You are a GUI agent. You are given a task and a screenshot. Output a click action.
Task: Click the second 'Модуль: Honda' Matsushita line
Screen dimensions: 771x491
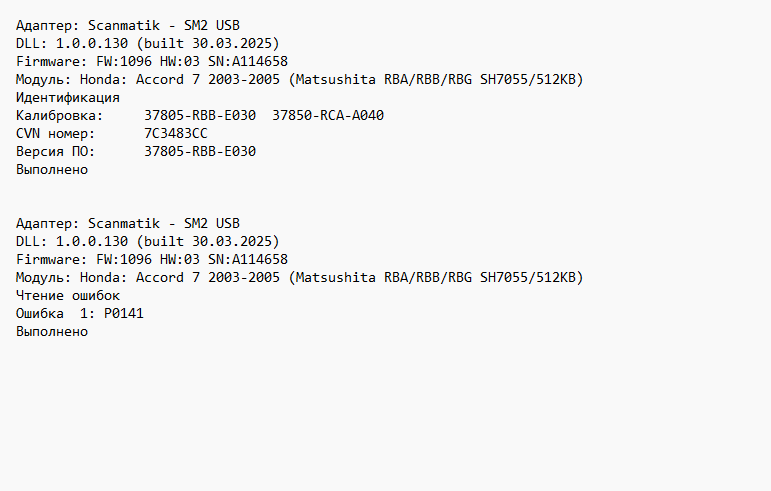tap(299, 278)
